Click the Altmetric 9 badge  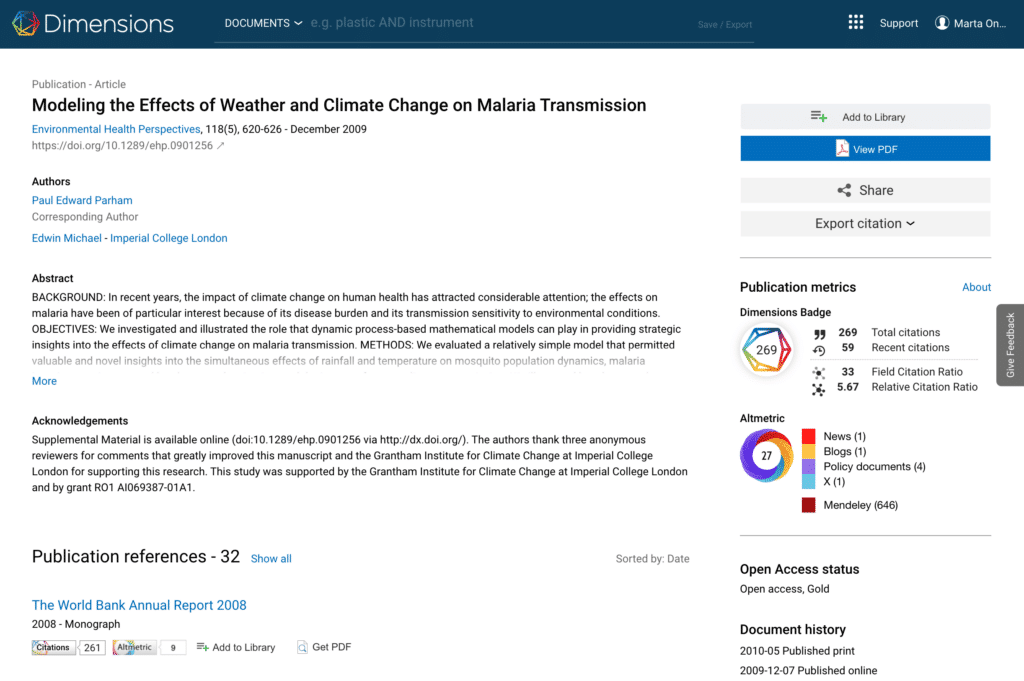149,648
